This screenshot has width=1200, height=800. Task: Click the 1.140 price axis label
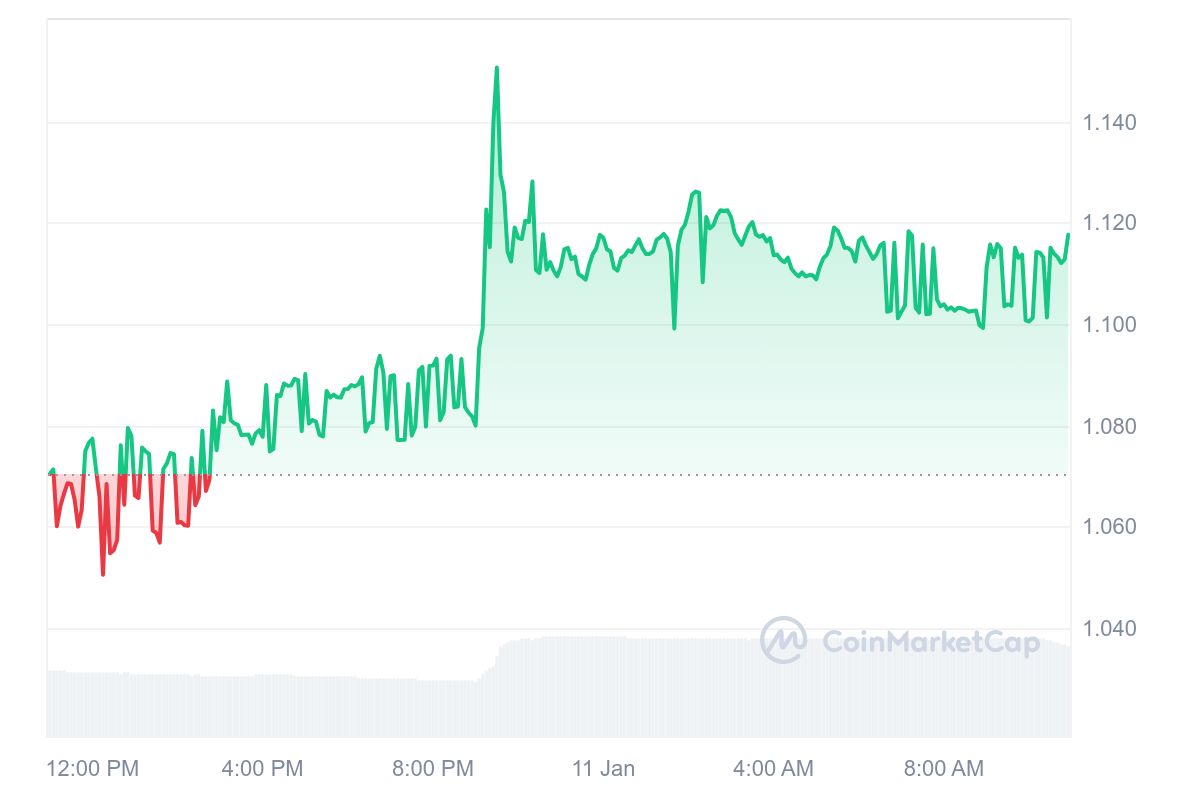pyautogui.click(x=1109, y=123)
